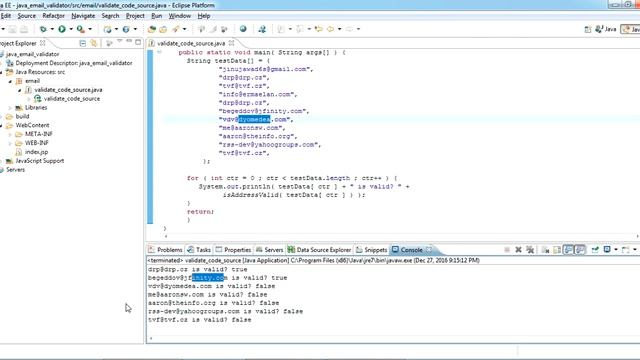Toggle Pin Console
The height and width of the screenshot is (360, 640).
(x=595, y=249)
